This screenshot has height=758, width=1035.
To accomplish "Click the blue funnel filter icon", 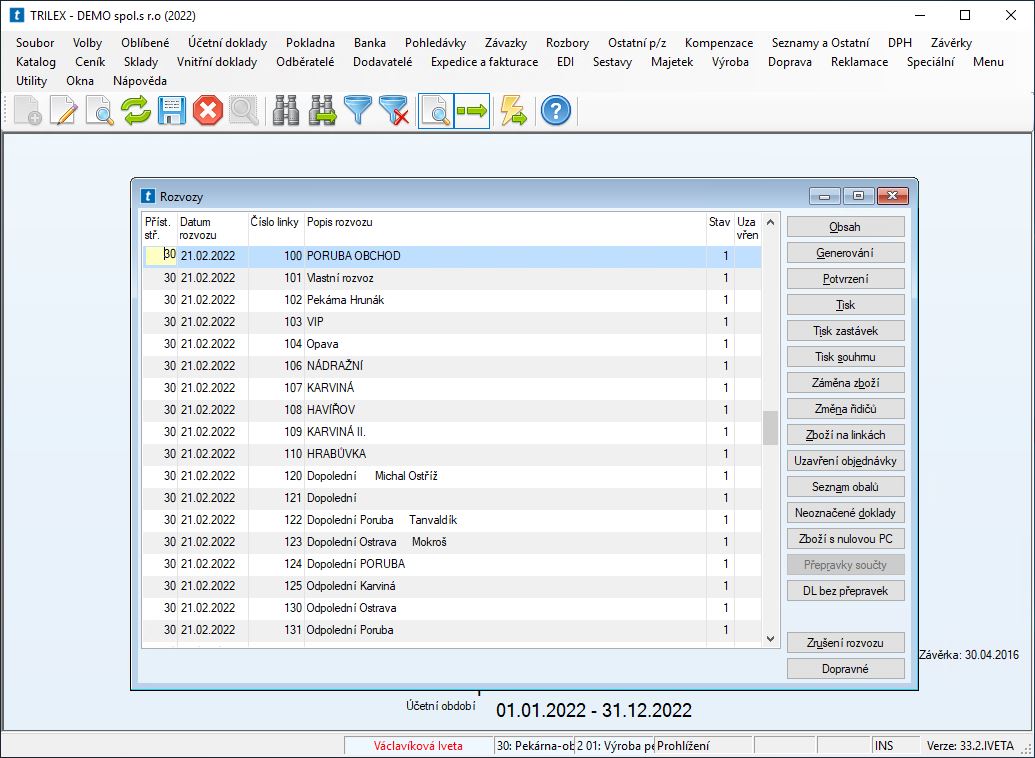I will click(358, 111).
